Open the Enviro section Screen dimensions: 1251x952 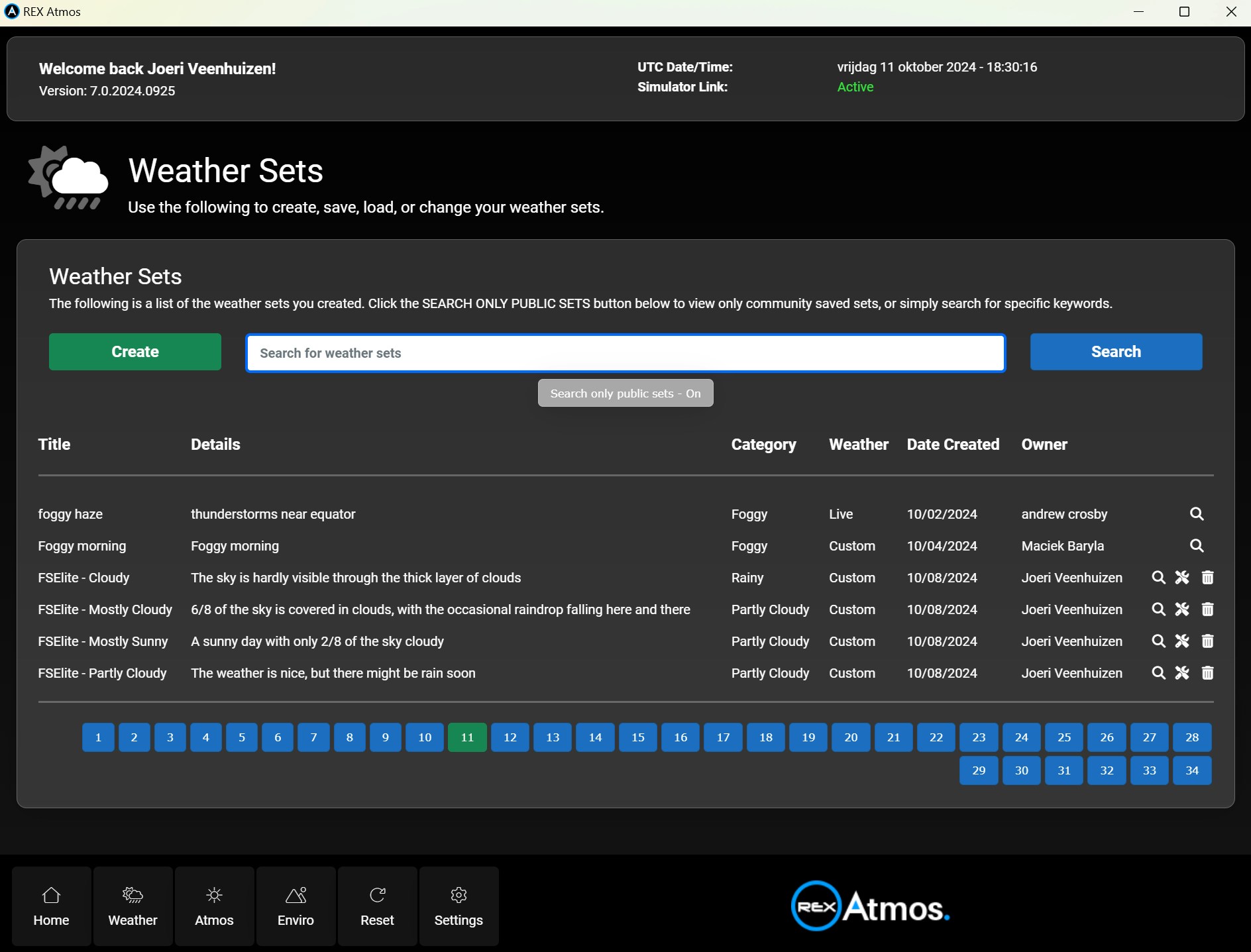coord(296,906)
